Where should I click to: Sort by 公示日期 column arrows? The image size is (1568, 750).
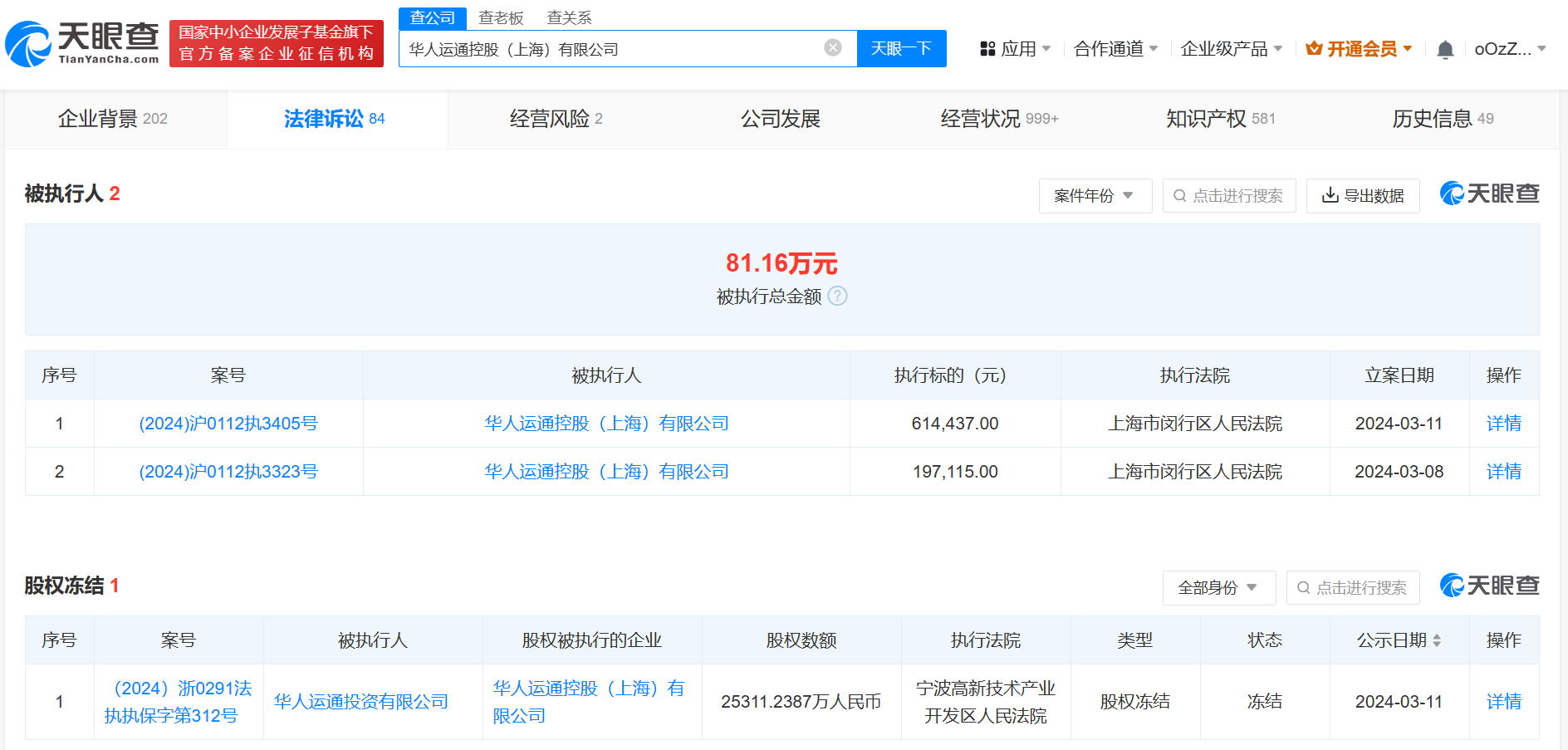coord(1437,640)
